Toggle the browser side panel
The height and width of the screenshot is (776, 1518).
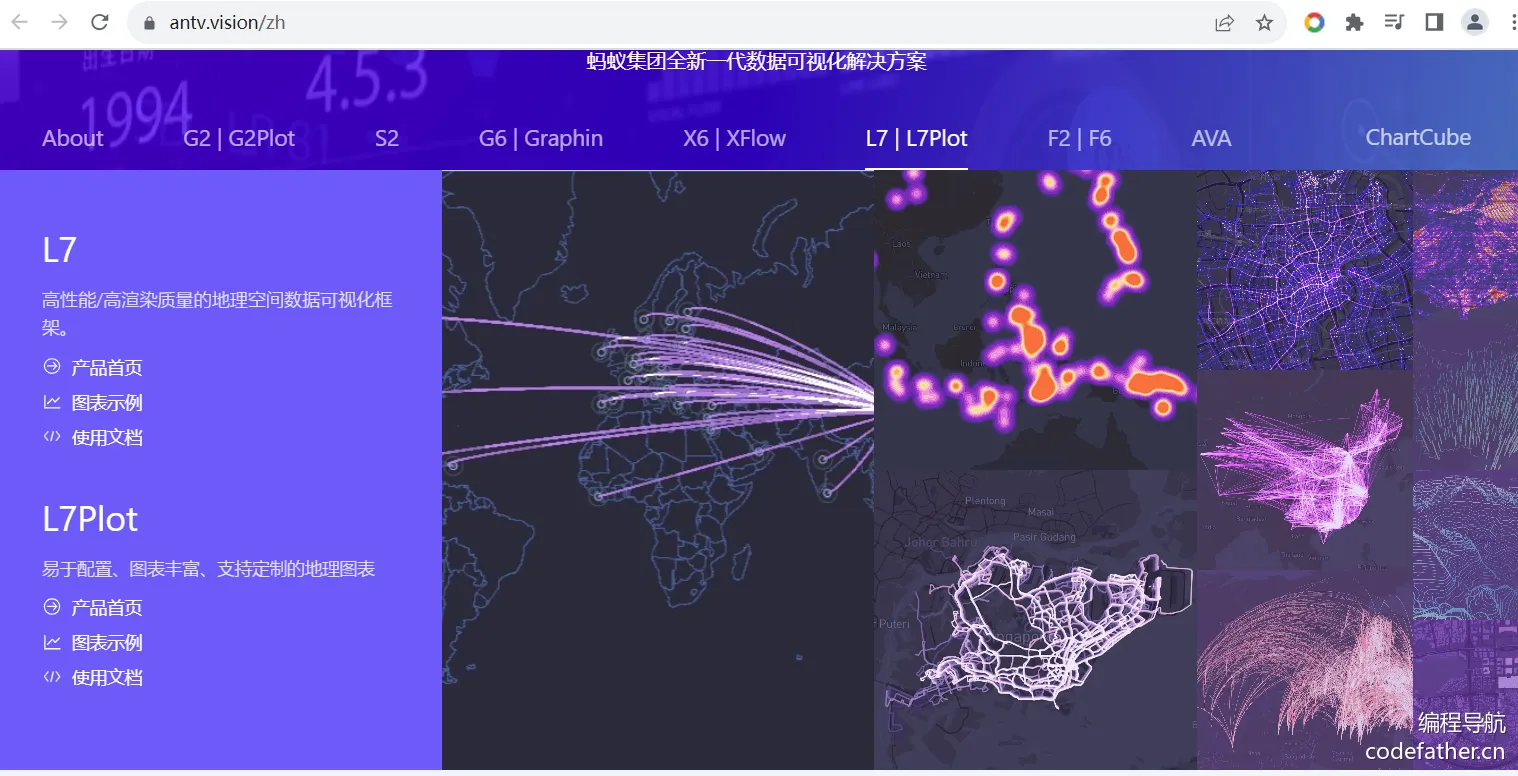click(1434, 22)
